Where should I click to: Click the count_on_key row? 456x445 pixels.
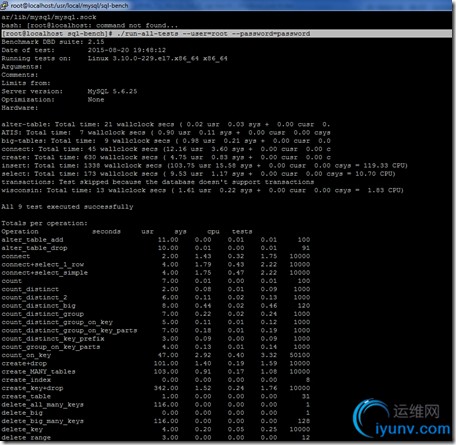click(156, 355)
